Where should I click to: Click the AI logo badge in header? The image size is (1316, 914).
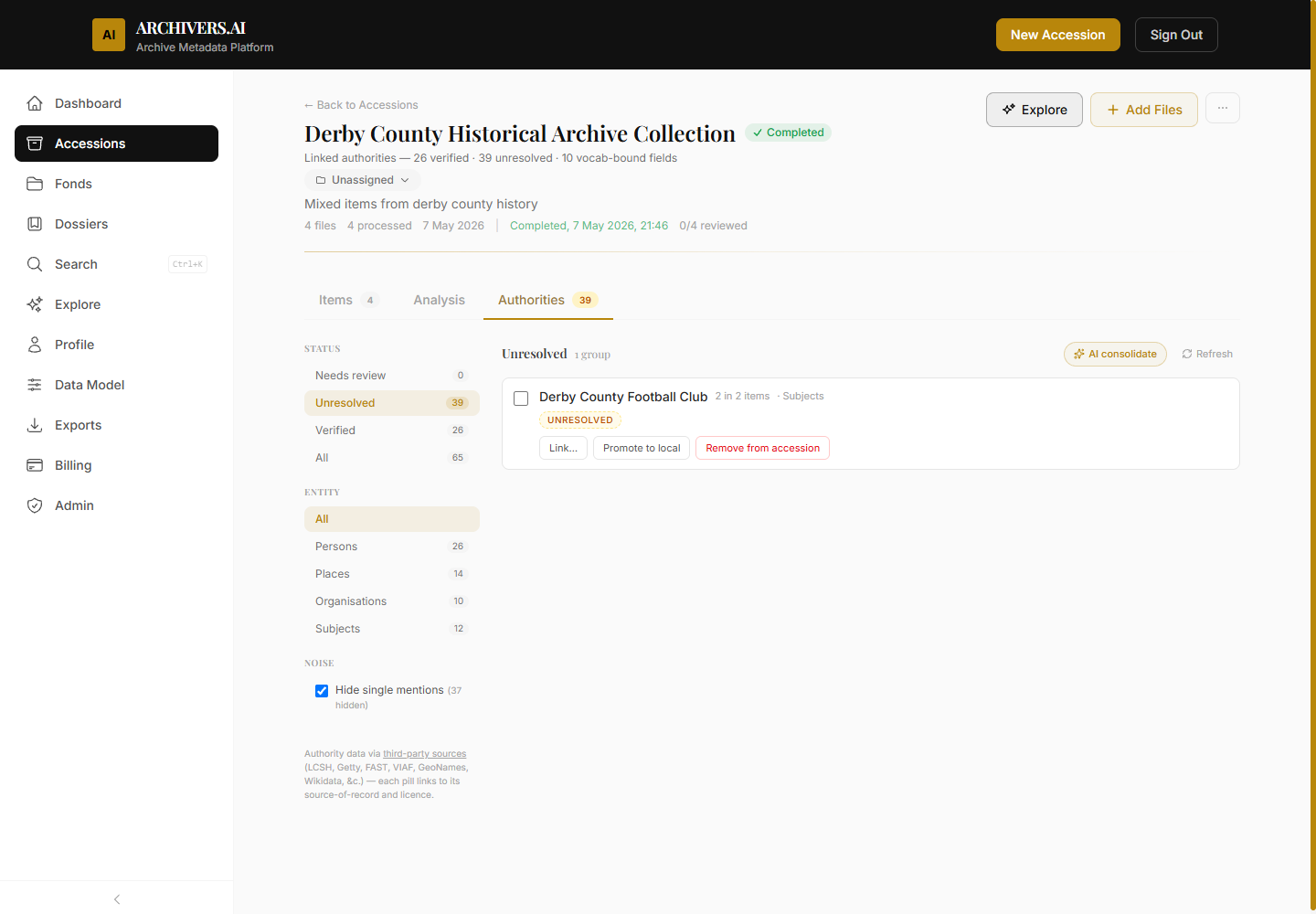[109, 35]
